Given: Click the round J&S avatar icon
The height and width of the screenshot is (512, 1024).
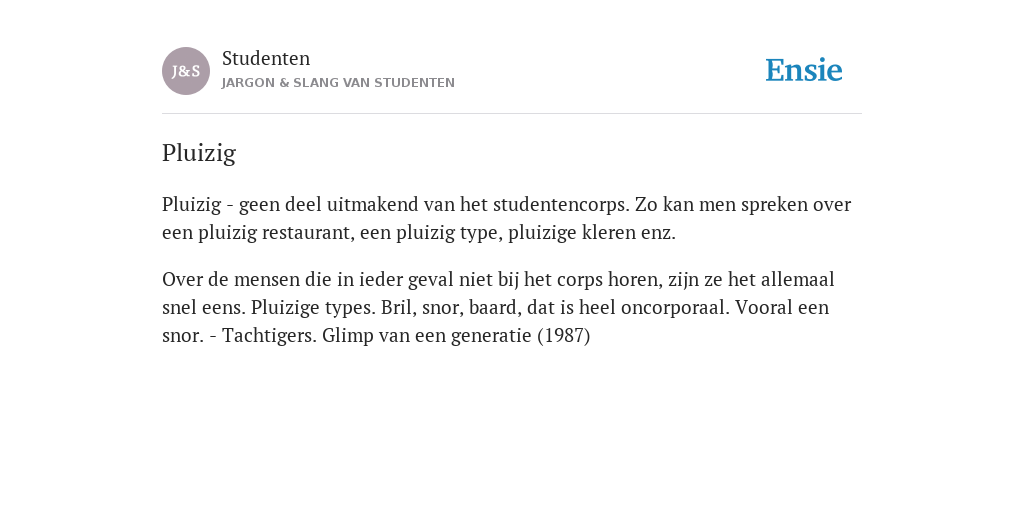Looking at the screenshot, I should click(186, 71).
